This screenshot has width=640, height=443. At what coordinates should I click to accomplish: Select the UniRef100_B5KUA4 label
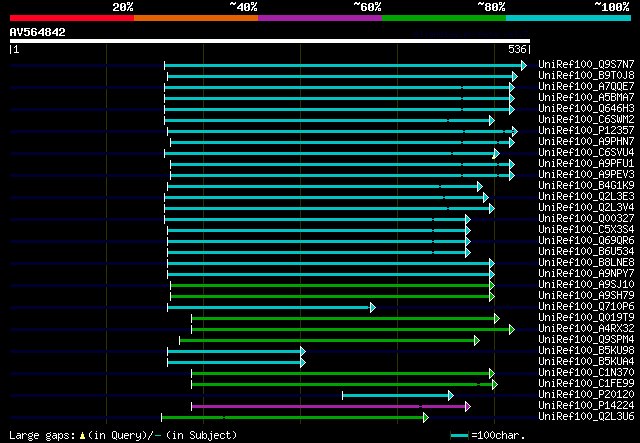(586, 362)
